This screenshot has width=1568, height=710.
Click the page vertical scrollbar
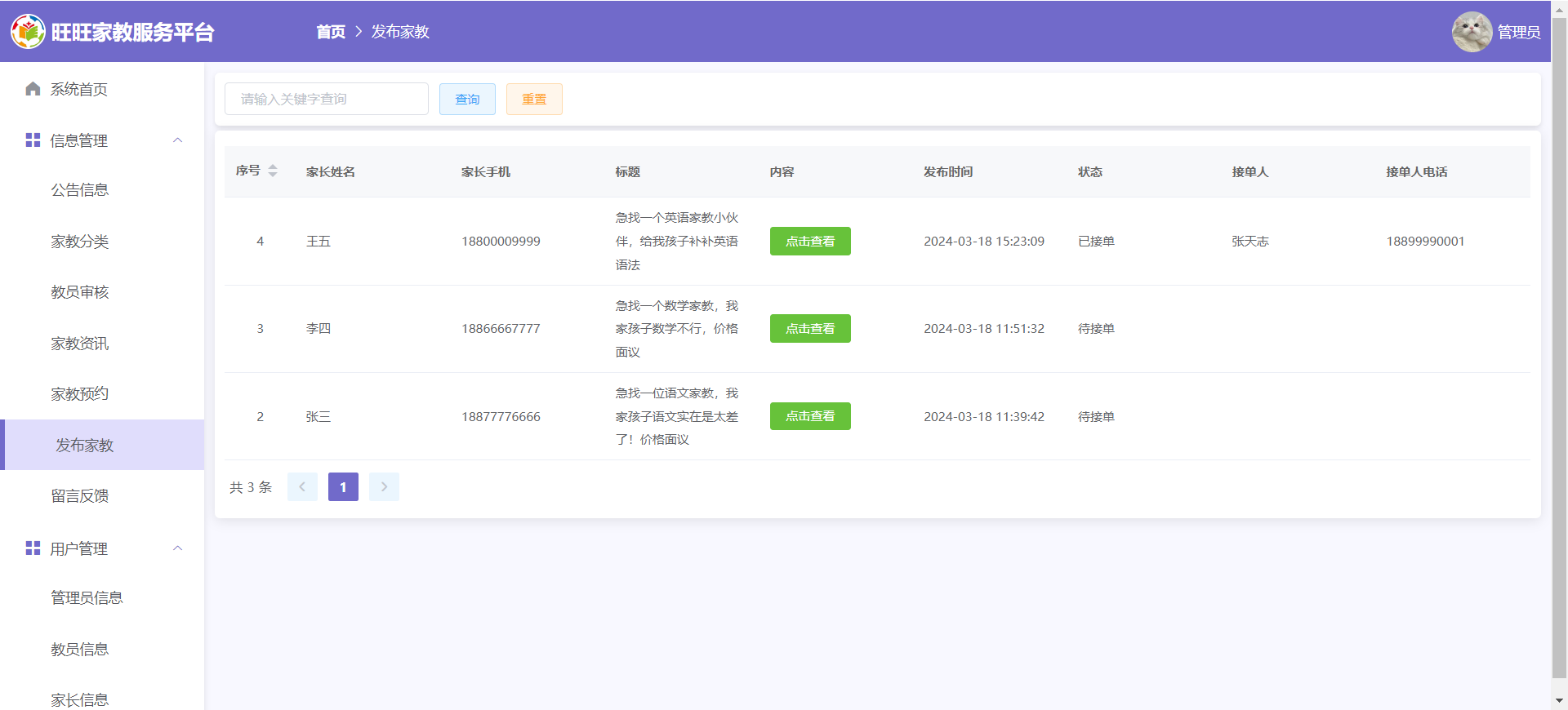[x=1559, y=347]
